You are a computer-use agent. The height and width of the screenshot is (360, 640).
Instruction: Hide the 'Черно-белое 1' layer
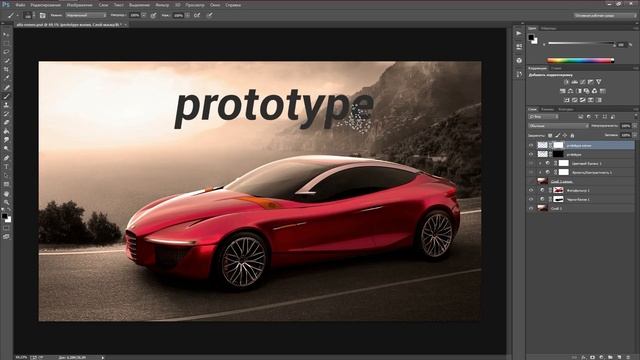[x=531, y=199]
